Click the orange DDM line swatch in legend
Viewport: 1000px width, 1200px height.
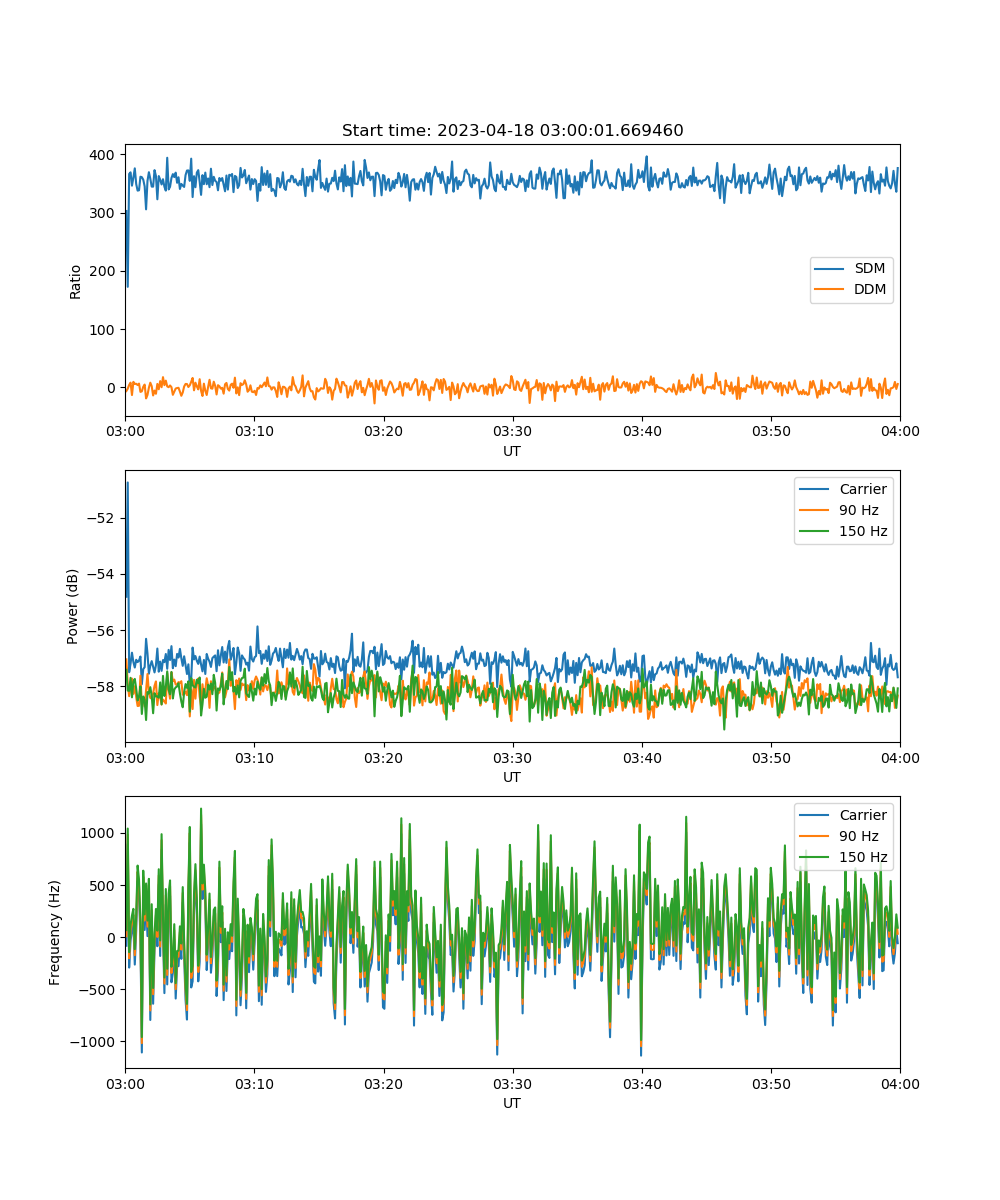click(x=830, y=290)
